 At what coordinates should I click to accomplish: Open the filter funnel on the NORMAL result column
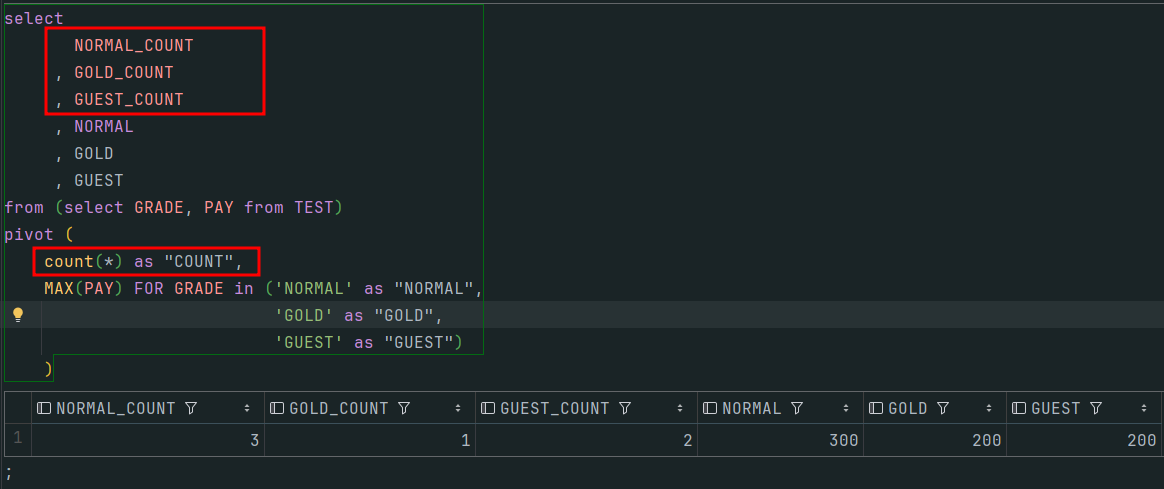click(797, 408)
